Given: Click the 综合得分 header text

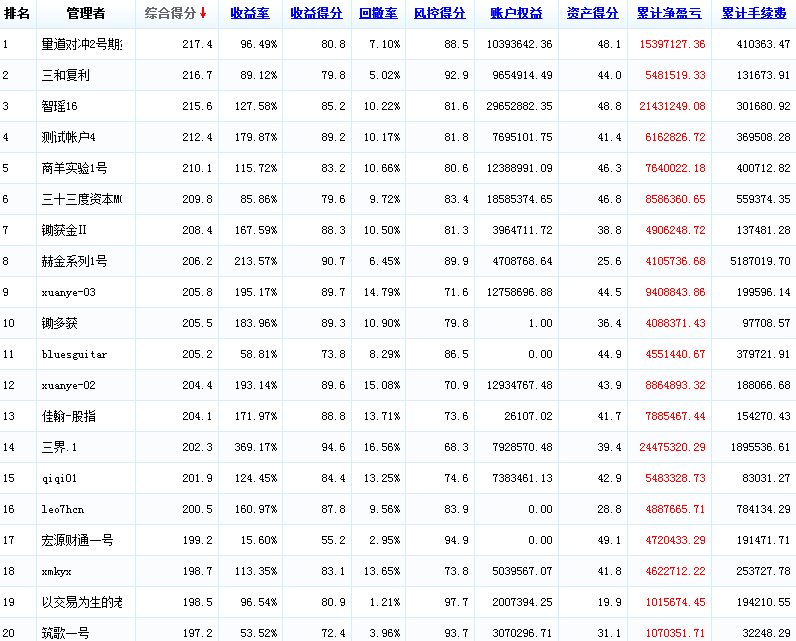Looking at the screenshot, I should coord(169,13).
